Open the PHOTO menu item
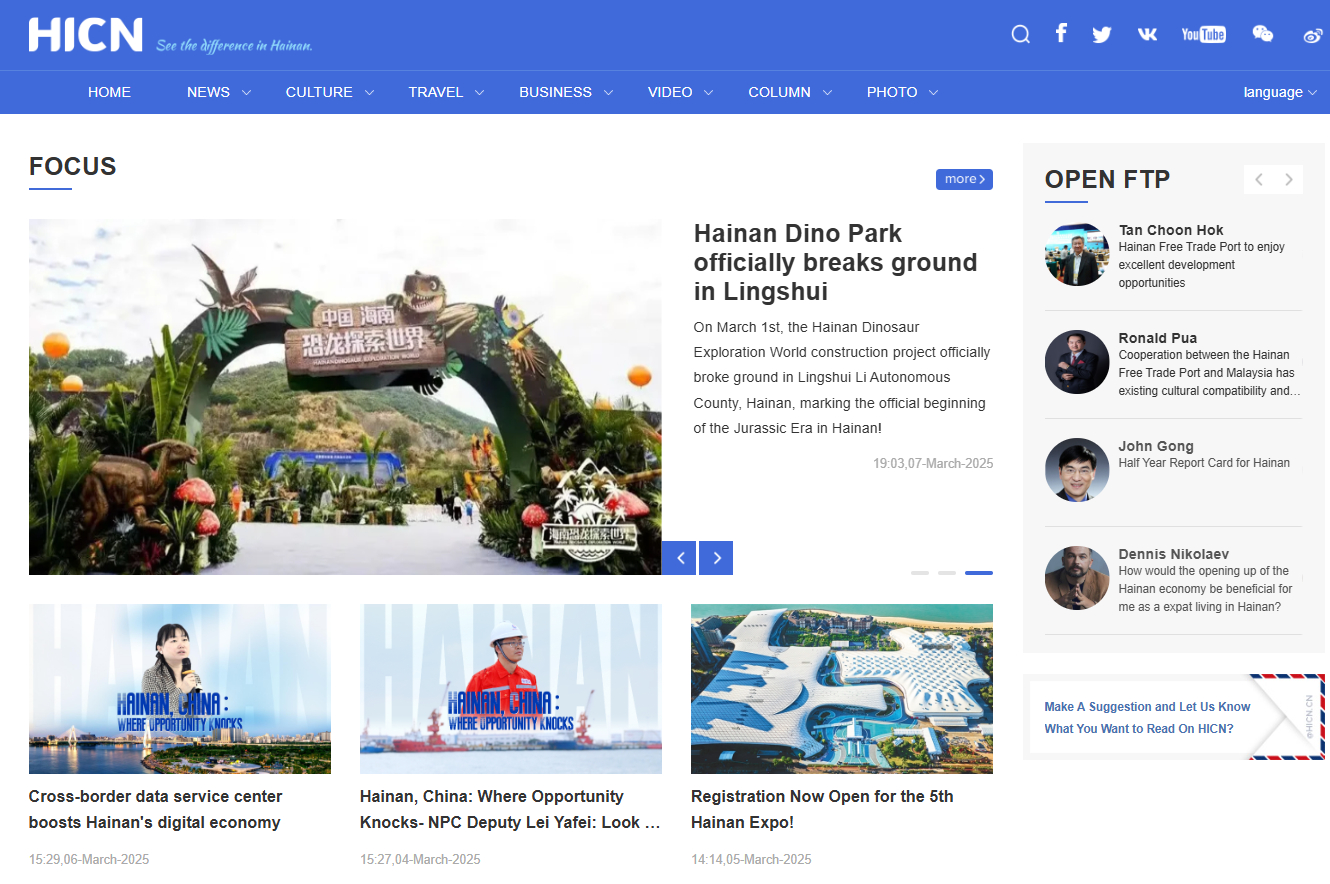This screenshot has height=884, width=1330. (x=892, y=92)
